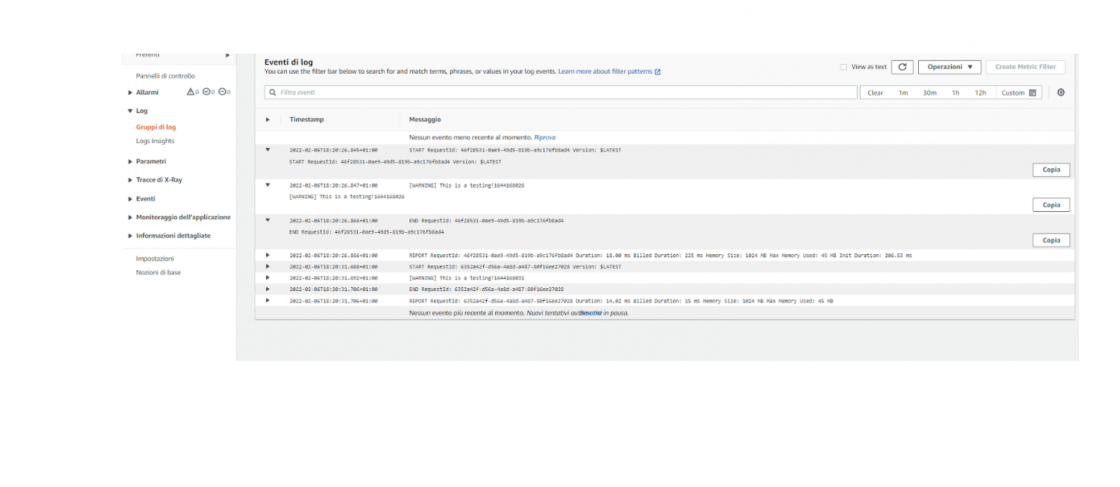Expand Tracce di X-Ray in sidebar

click(x=130, y=180)
